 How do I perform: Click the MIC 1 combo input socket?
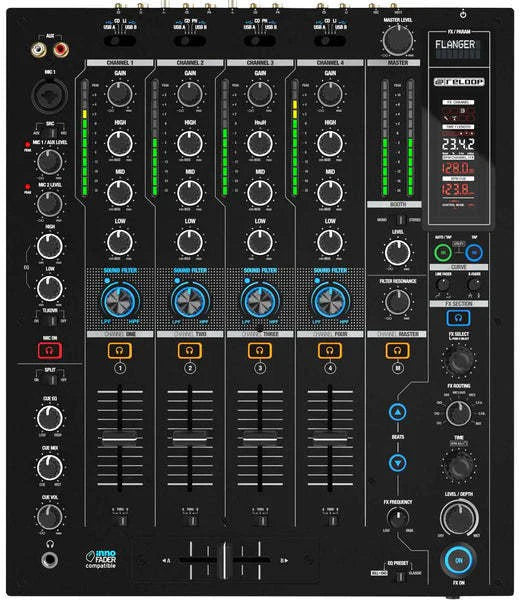(x=50, y=95)
